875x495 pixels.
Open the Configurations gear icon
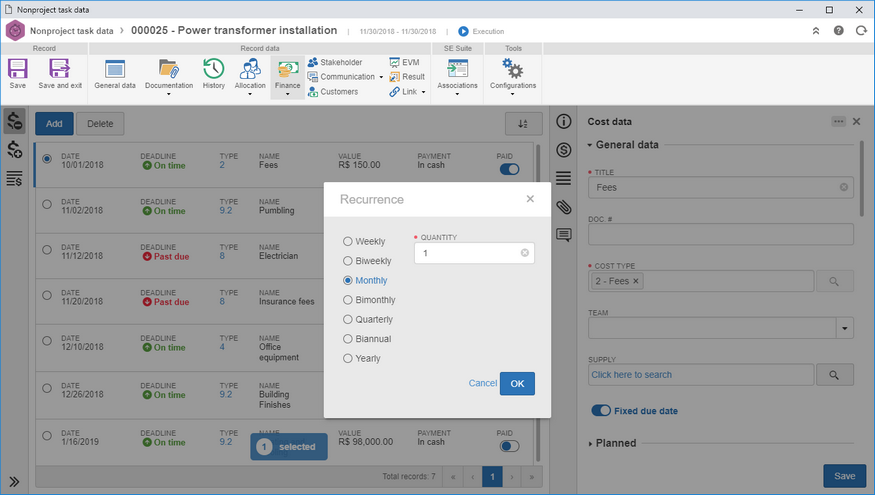pyautogui.click(x=513, y=69)
